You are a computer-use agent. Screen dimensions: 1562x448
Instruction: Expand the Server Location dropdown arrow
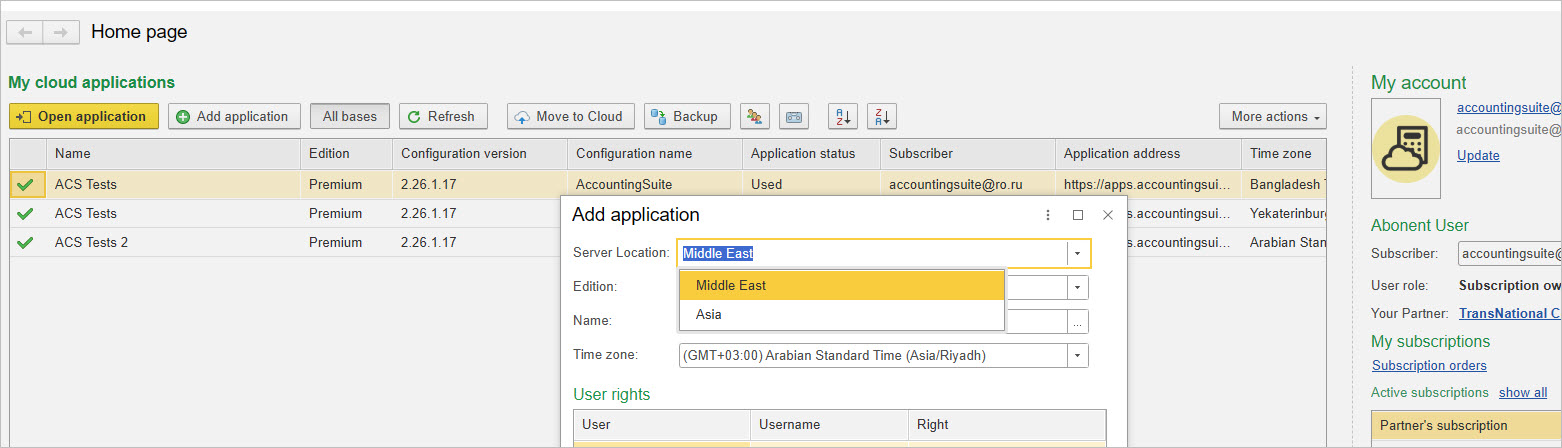point(1078,254)
